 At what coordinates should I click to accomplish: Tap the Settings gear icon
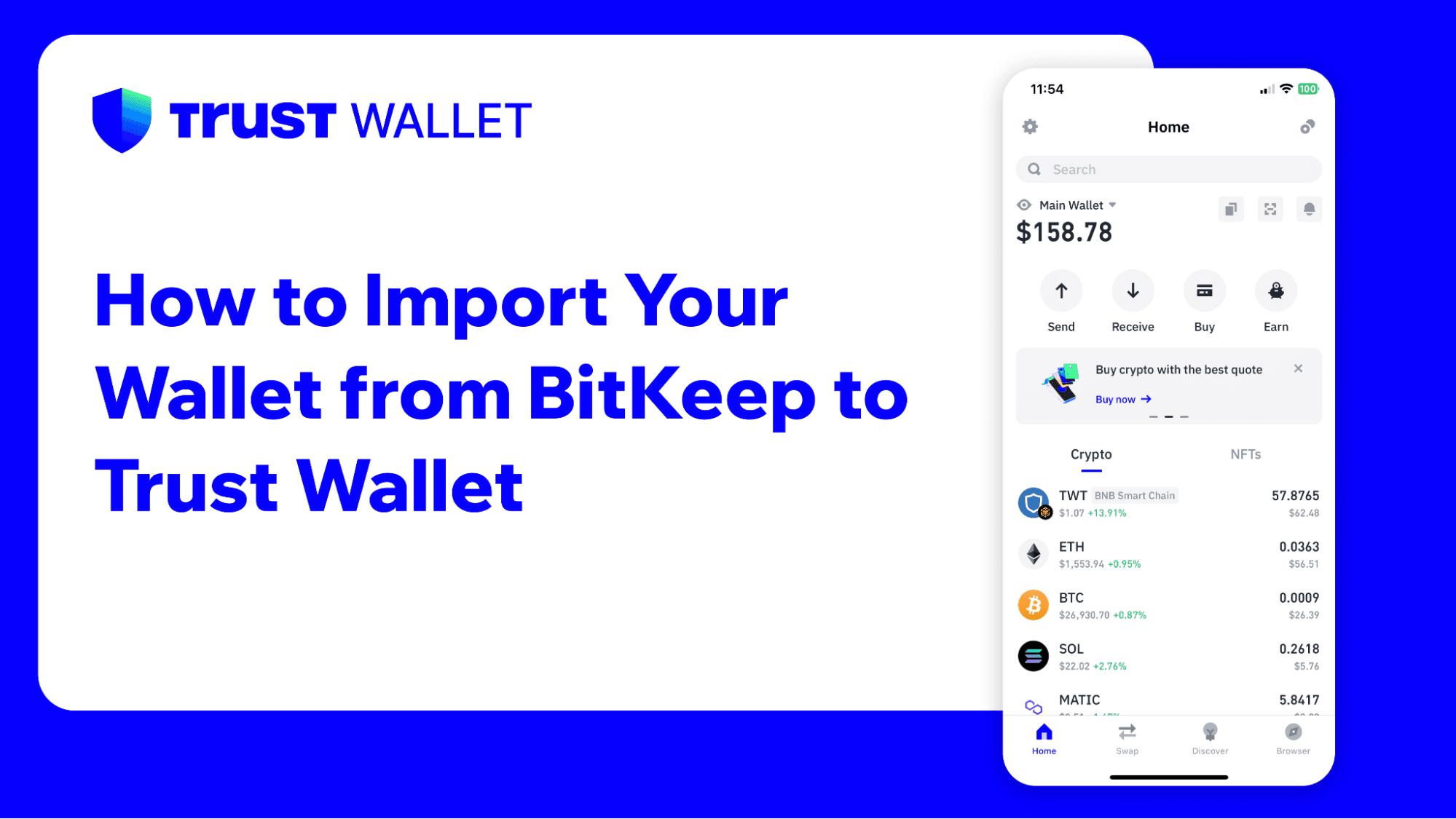pos(1030,127)
